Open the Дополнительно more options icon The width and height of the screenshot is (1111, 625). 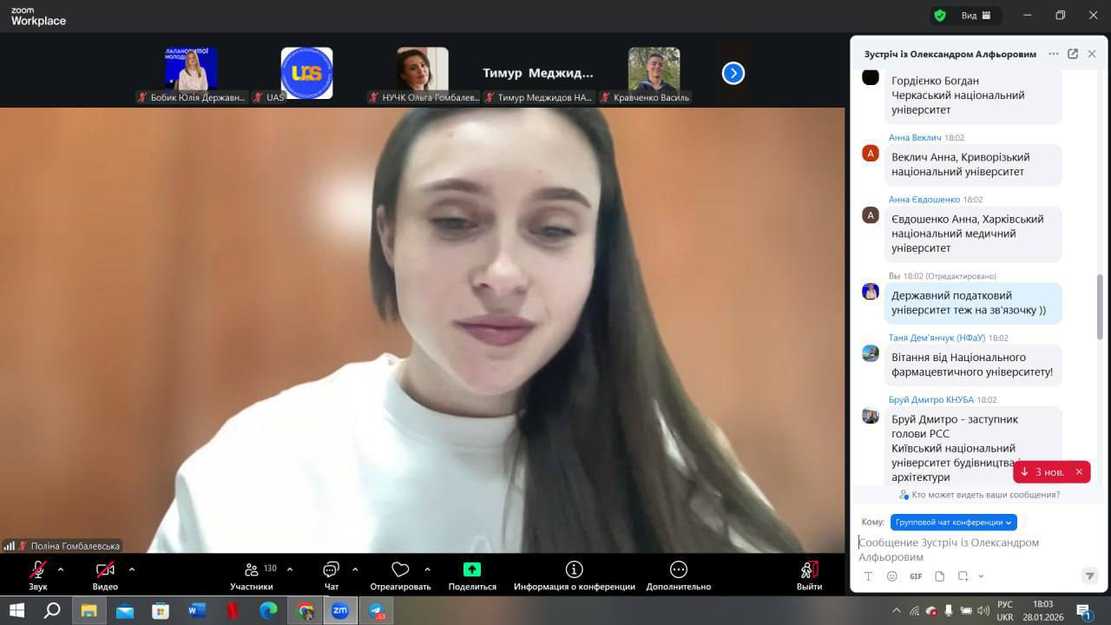pos(678,570)
